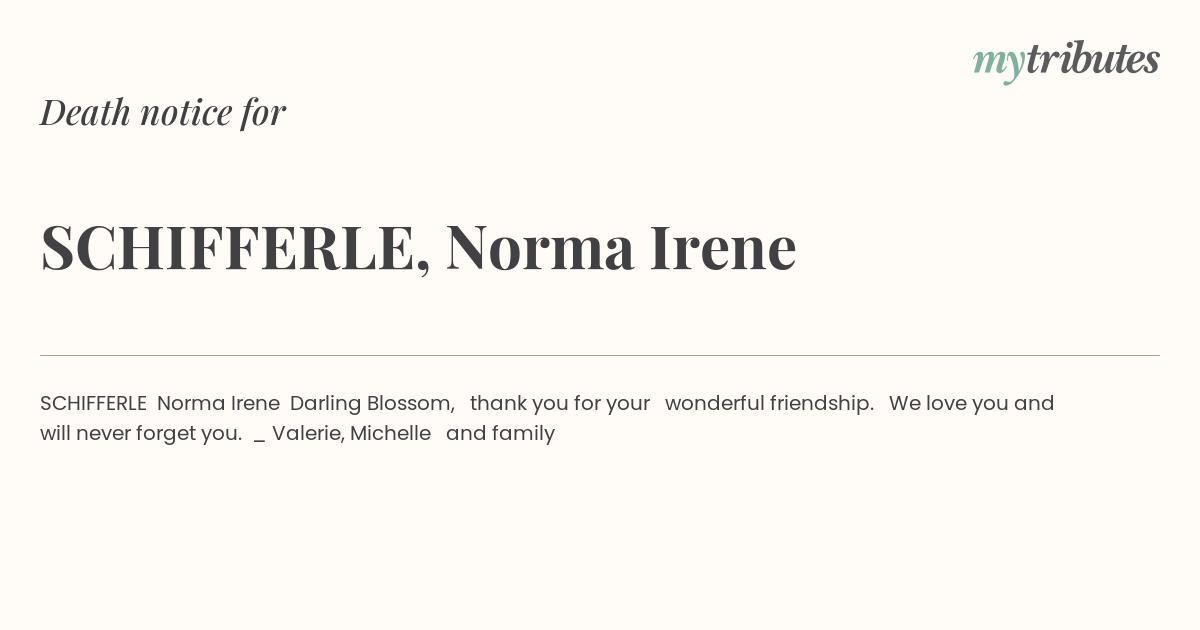
Task: Click the phrase "will never forget you."
Action: pyautogui.click(x=141, y=434)
